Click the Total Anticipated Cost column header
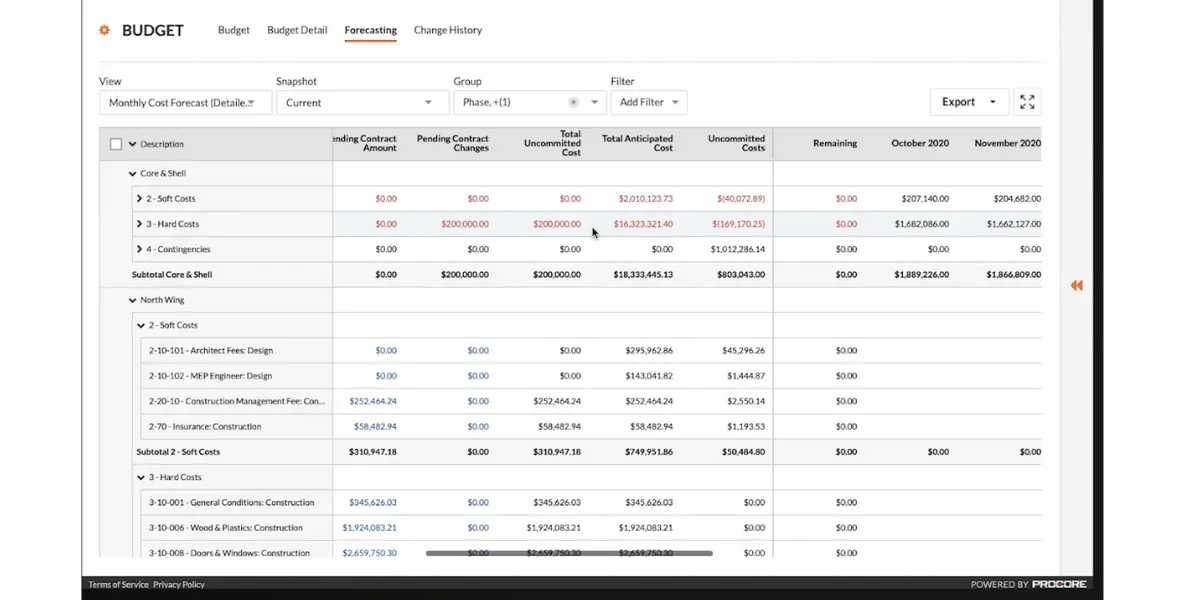Image resolution: width=1200 pixels, height=600 pixels. coord(637,144)
